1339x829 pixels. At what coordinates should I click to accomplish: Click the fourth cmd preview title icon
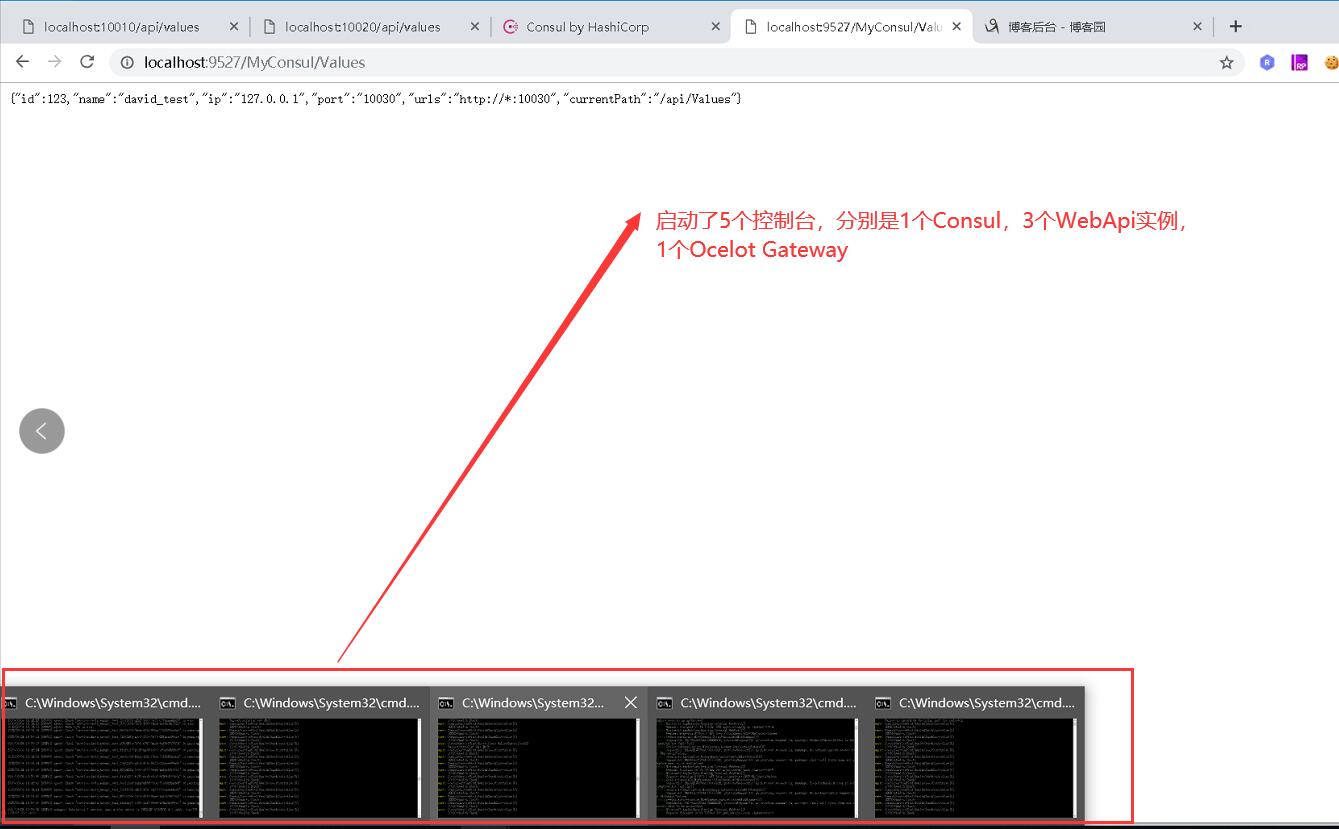click(665, 703)
